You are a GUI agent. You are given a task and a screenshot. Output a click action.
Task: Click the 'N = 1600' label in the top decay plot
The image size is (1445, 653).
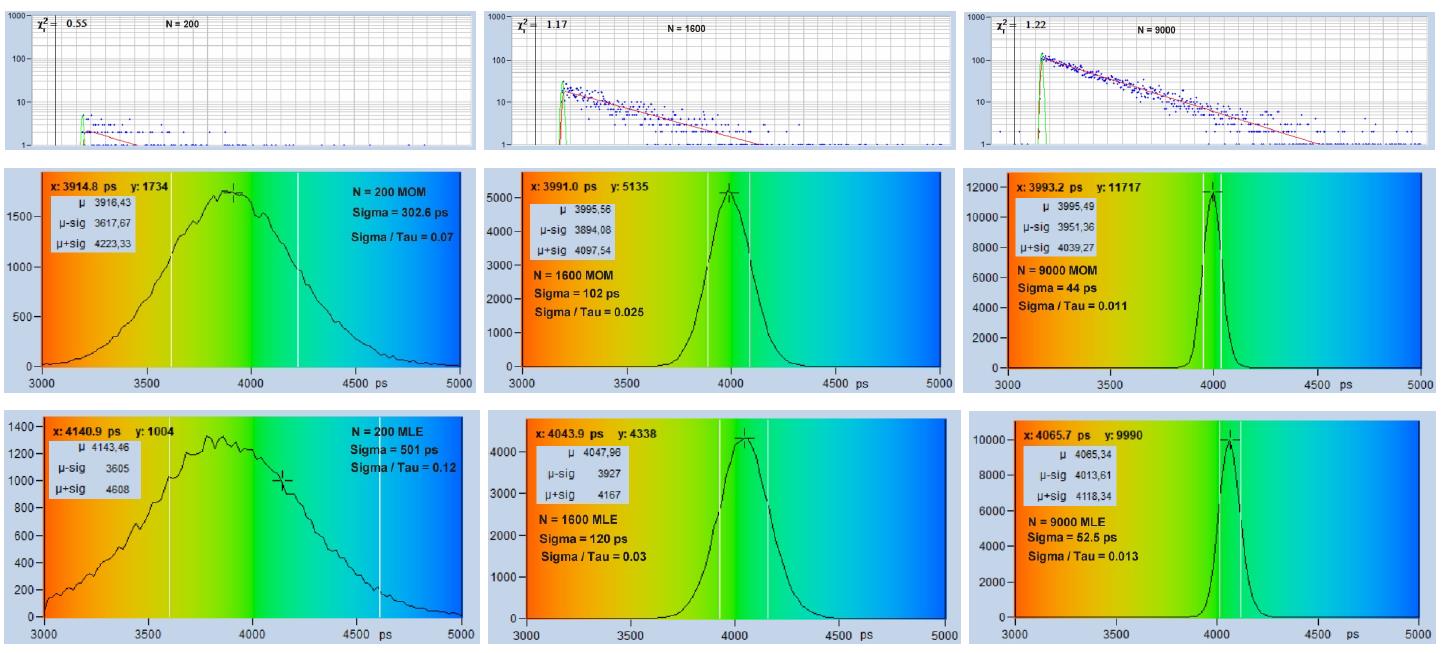tap(686, 29)
